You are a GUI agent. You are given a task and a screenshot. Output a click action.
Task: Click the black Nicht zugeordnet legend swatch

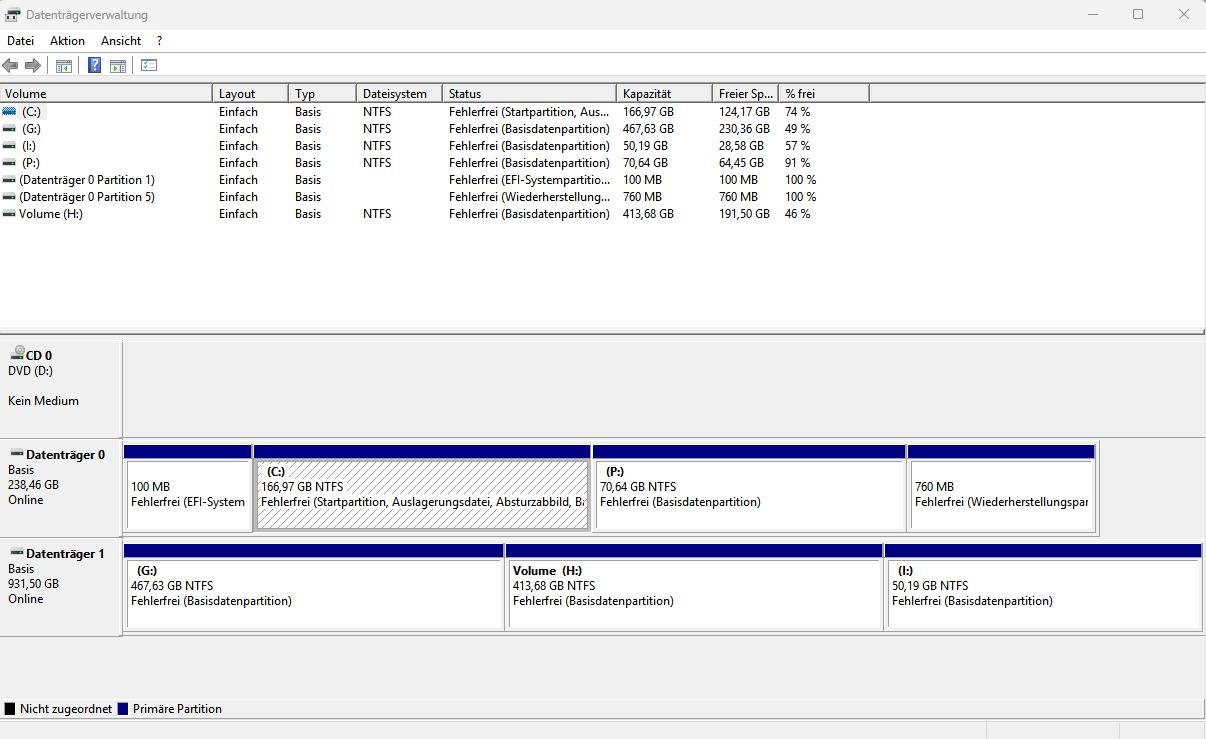[10, 709]
